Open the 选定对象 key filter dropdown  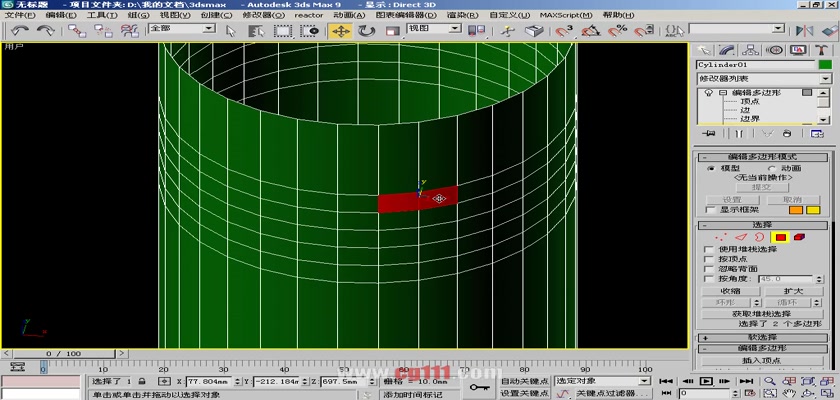click(598, 381)
